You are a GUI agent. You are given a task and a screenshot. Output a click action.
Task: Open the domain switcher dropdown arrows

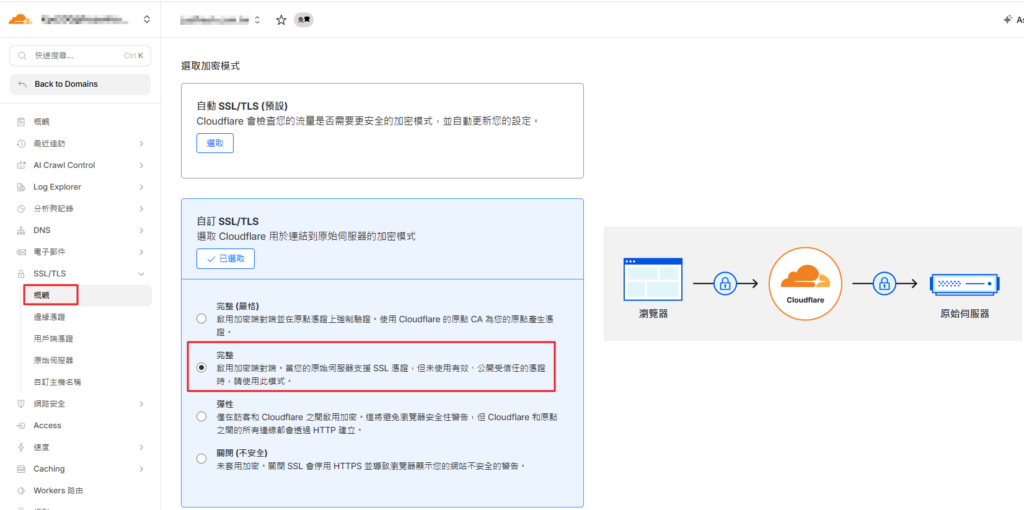coord(257,20)
